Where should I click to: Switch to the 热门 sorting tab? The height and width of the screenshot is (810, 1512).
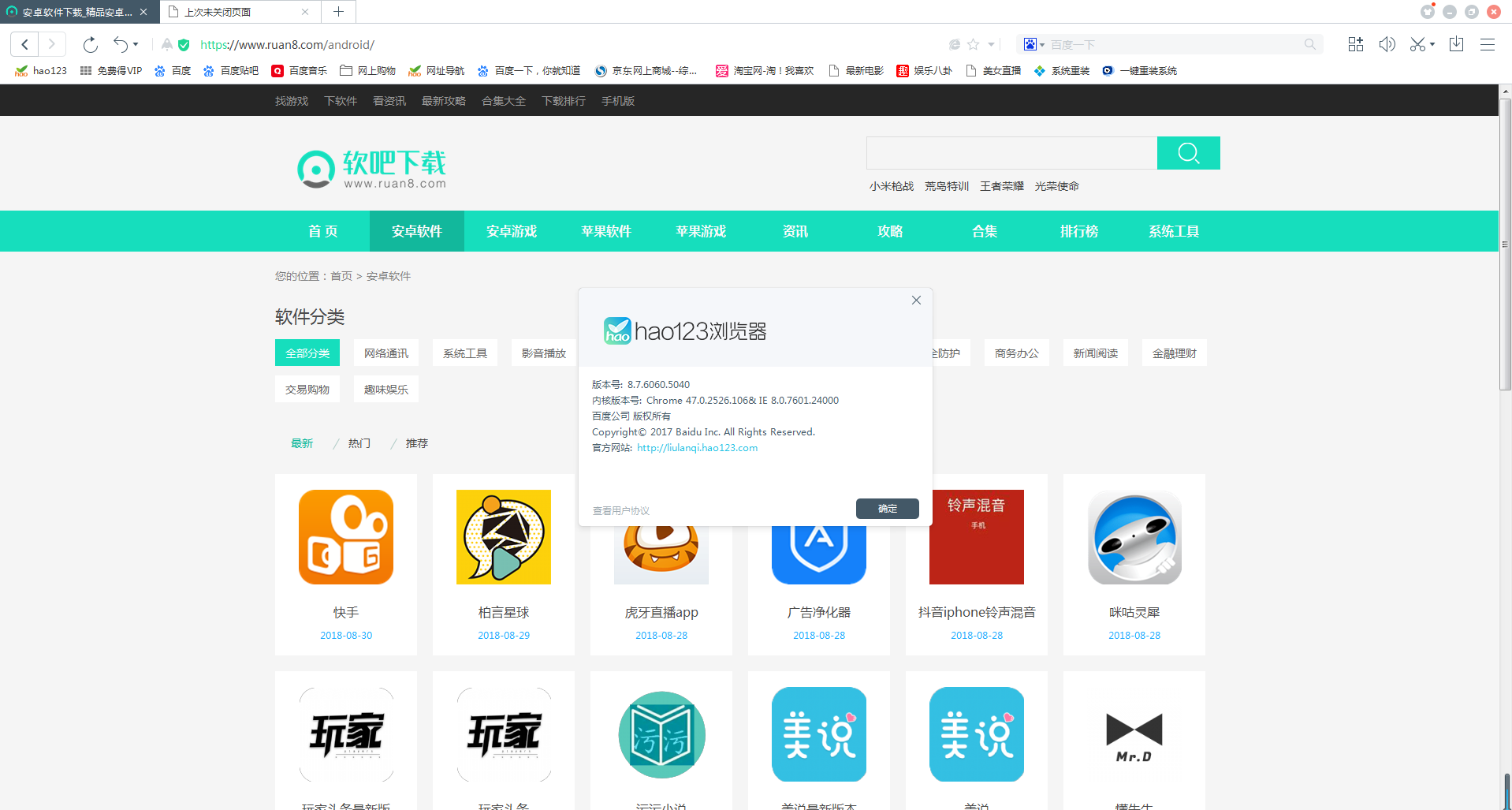click(x=359, y=443)
